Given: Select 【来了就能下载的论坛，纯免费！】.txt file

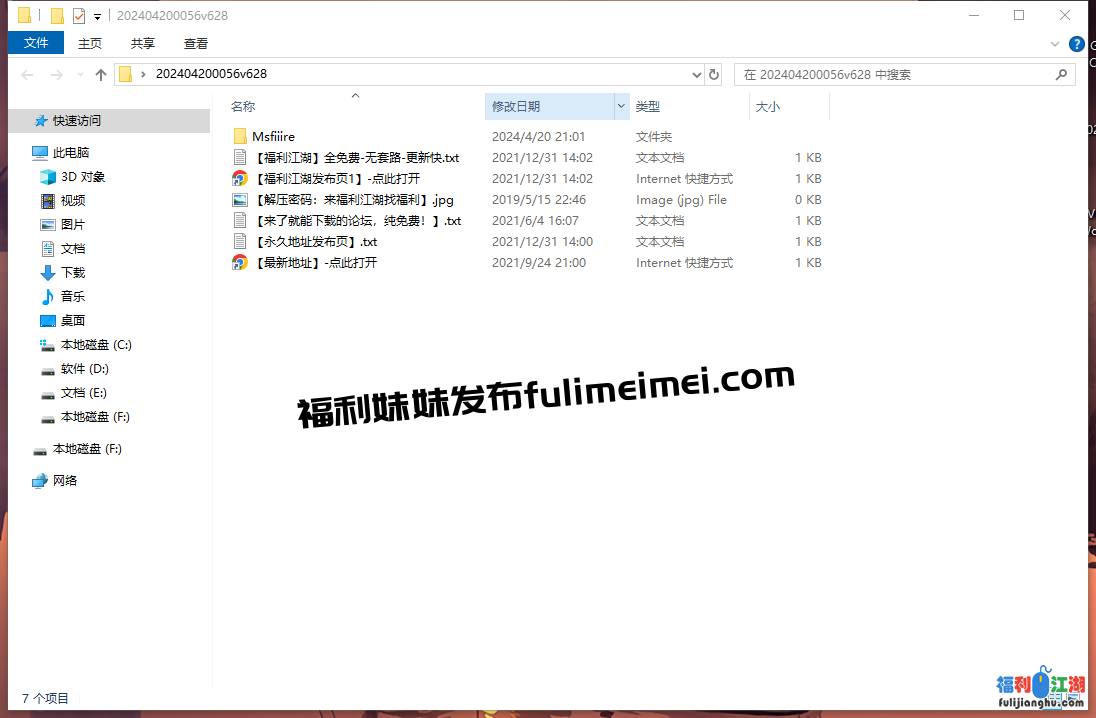Looking at the screenshot, I should [x=356, y=220].
